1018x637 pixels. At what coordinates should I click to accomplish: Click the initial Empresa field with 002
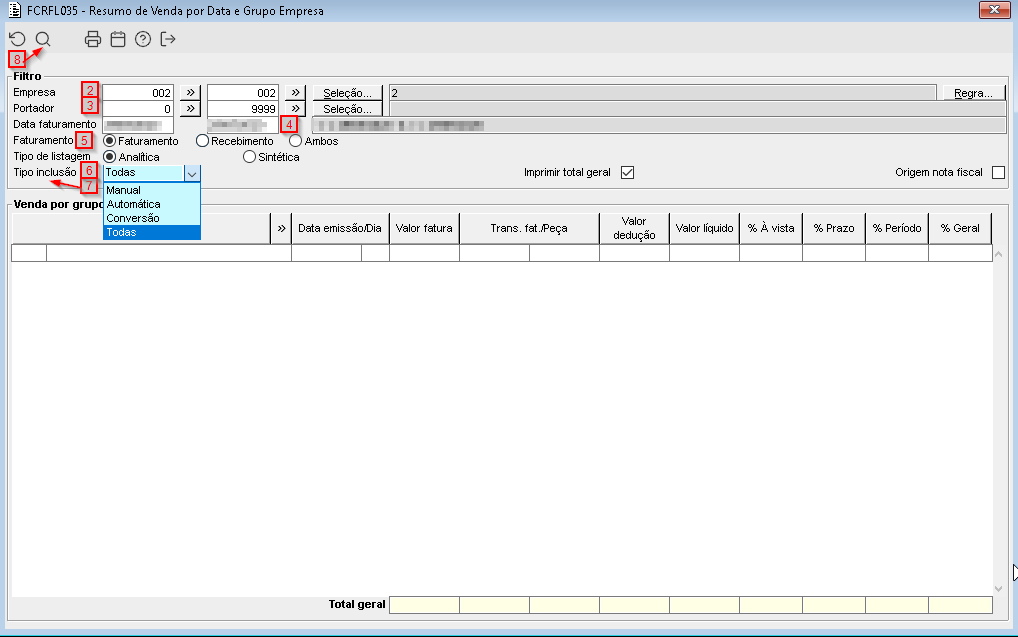[138, 93]
